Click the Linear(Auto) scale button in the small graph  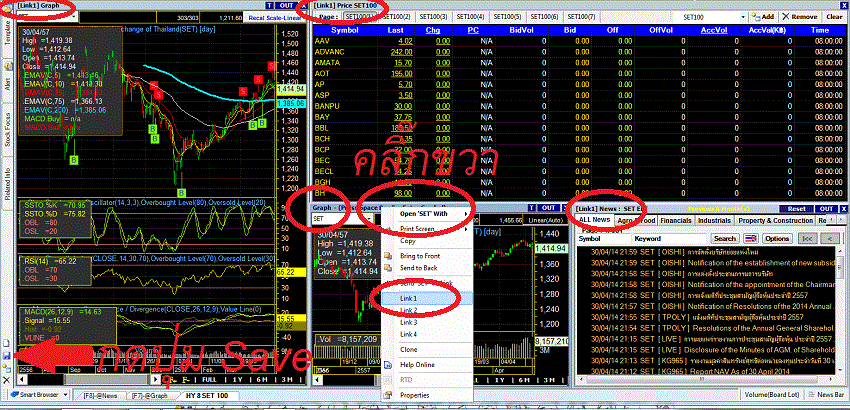(544, 219)
